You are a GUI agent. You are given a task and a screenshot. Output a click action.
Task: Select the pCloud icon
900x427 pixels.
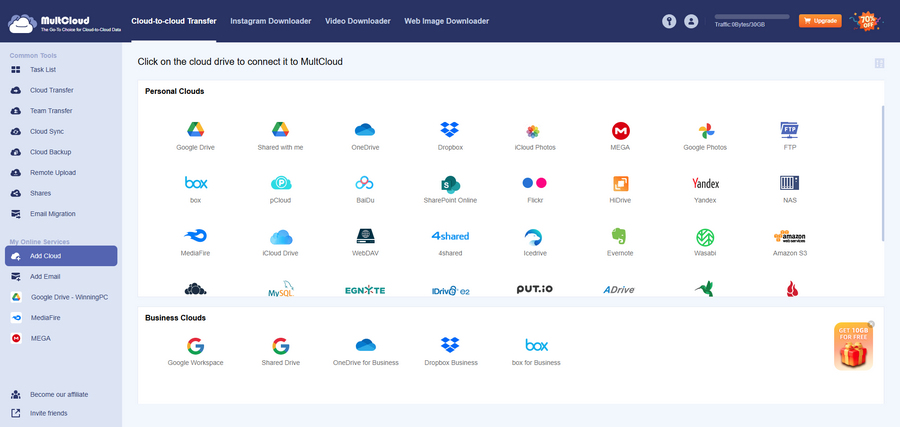[279, 184]
